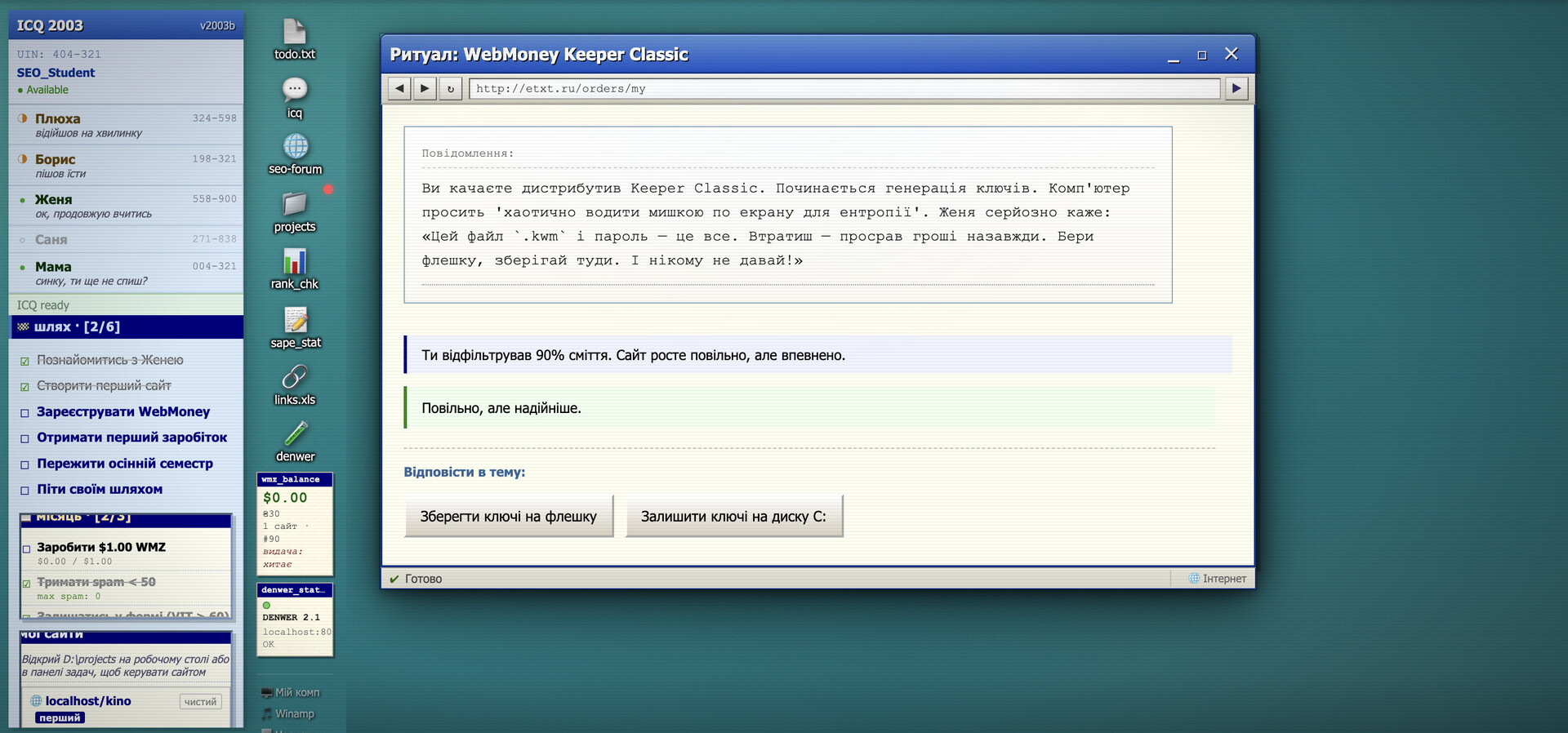Check the Отримати перший заробіток checkbox

pyautogui.click(x=24, y=439)
